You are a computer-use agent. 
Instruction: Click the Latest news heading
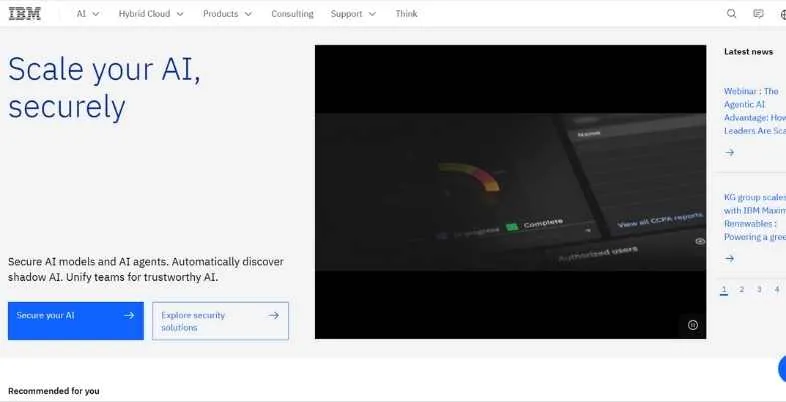748,52
